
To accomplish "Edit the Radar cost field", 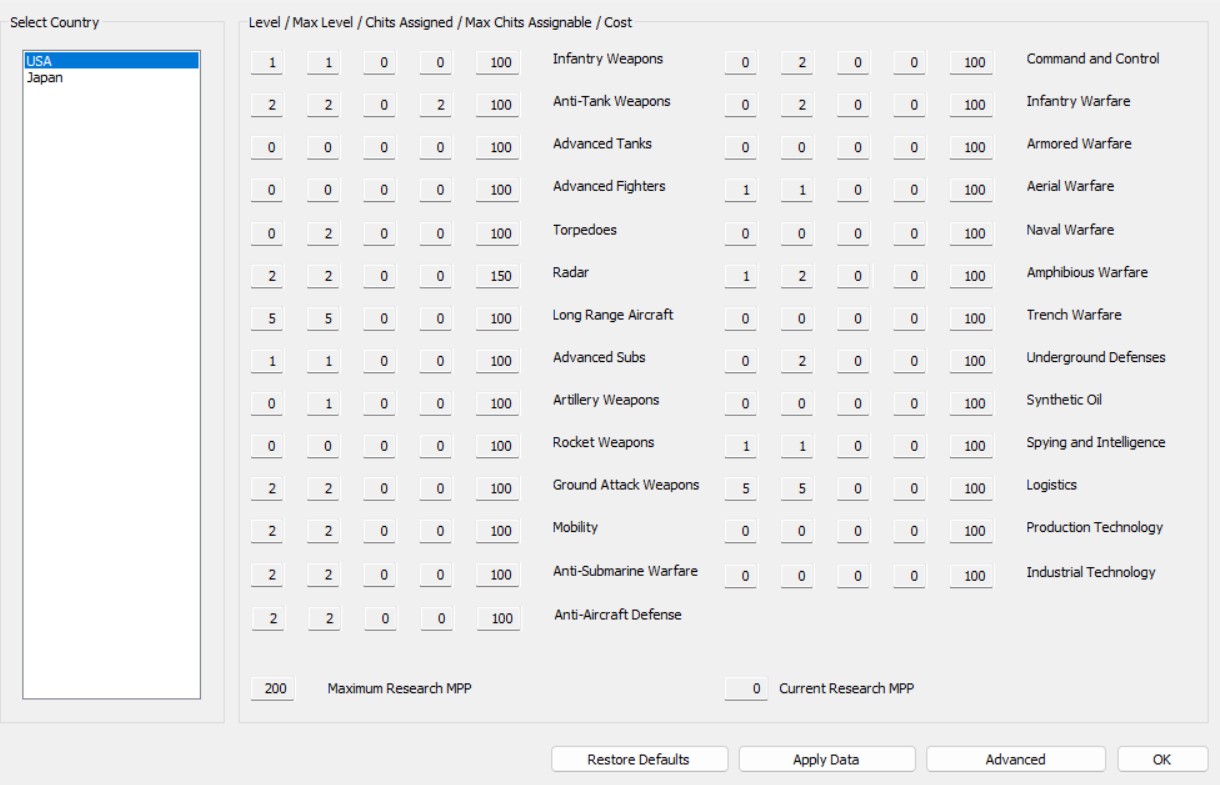I will click(x=499, y=276).
